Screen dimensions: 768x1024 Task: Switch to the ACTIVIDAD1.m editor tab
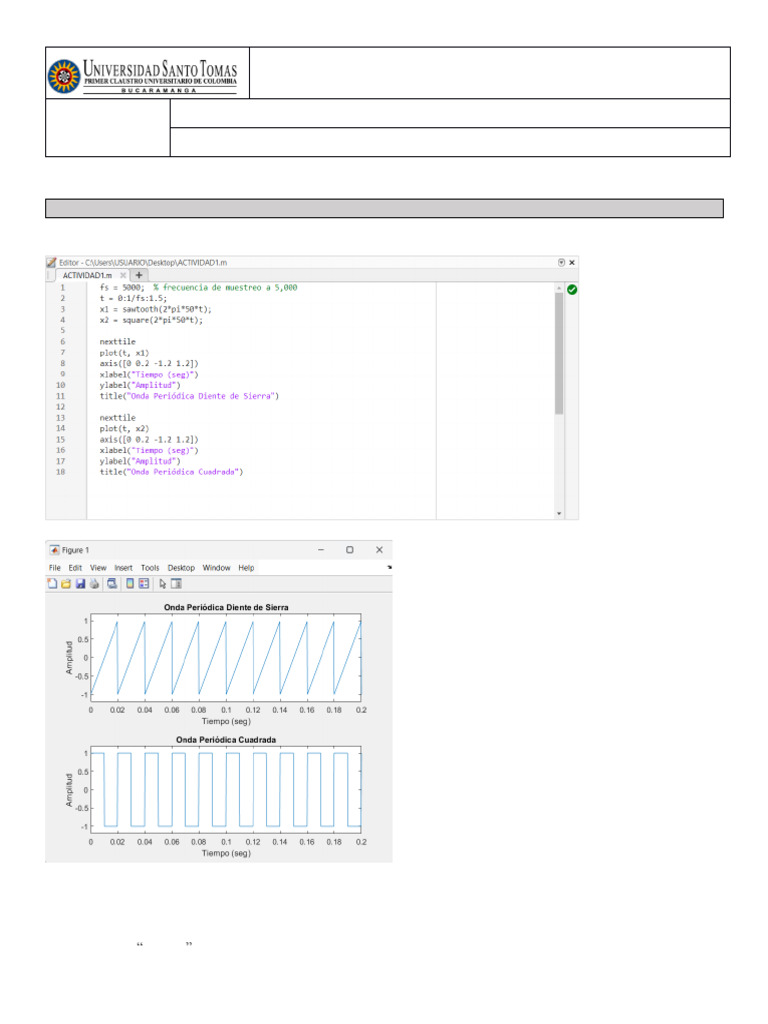tap(85, 274)
